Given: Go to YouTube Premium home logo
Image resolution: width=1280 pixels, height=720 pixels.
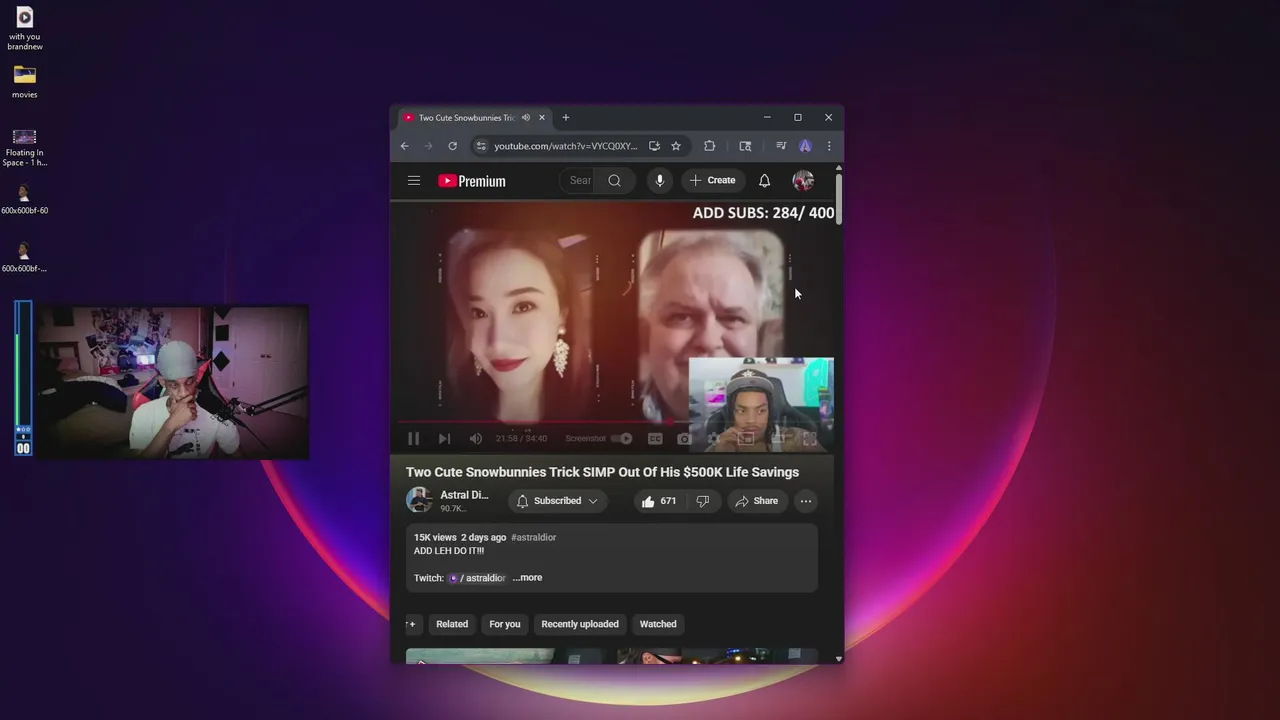Looking at the screenshot, I should (472, 181).
